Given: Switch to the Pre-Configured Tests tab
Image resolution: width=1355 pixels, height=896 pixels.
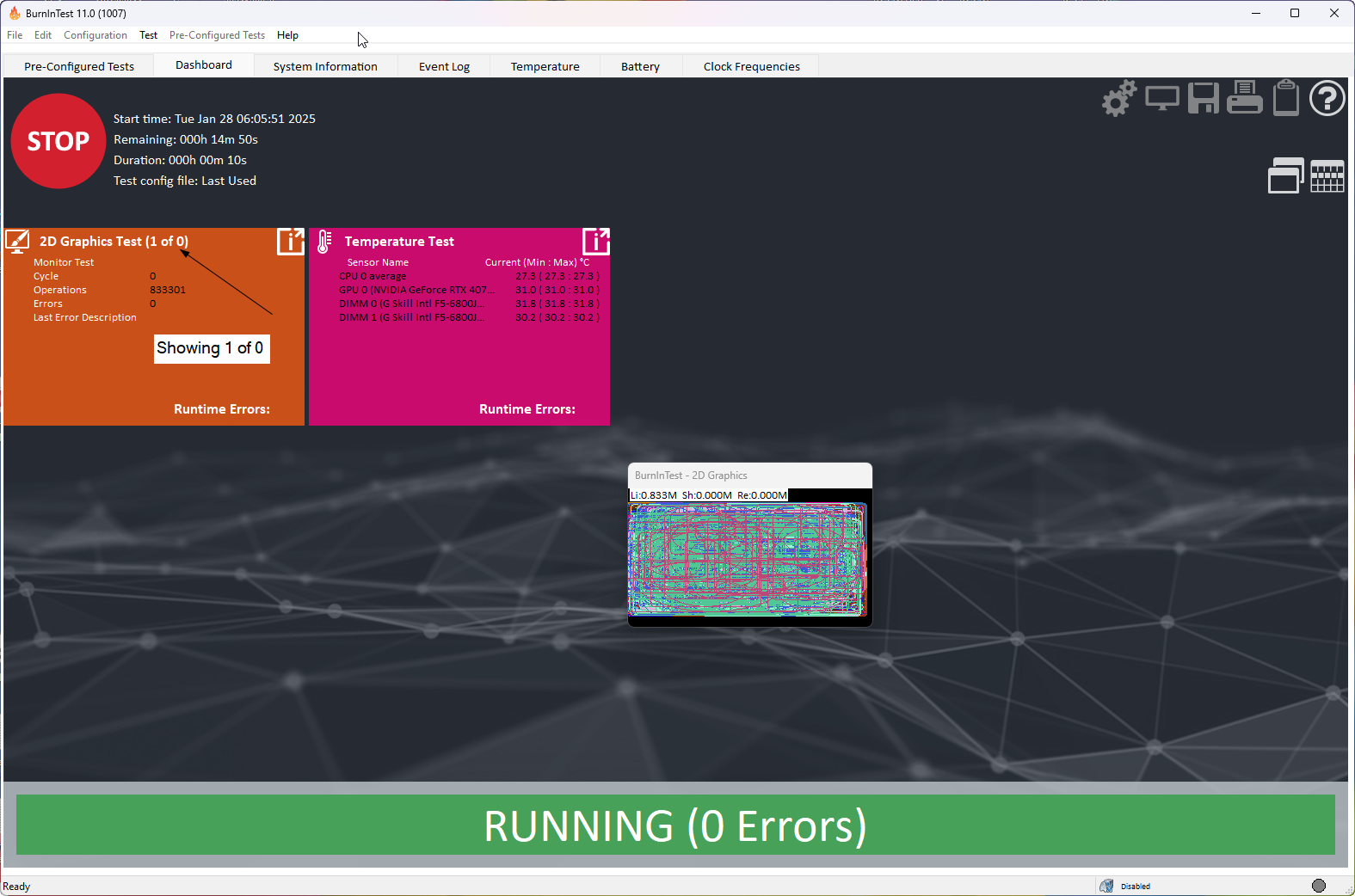Looking at the screenshot, I should [79, 66].
